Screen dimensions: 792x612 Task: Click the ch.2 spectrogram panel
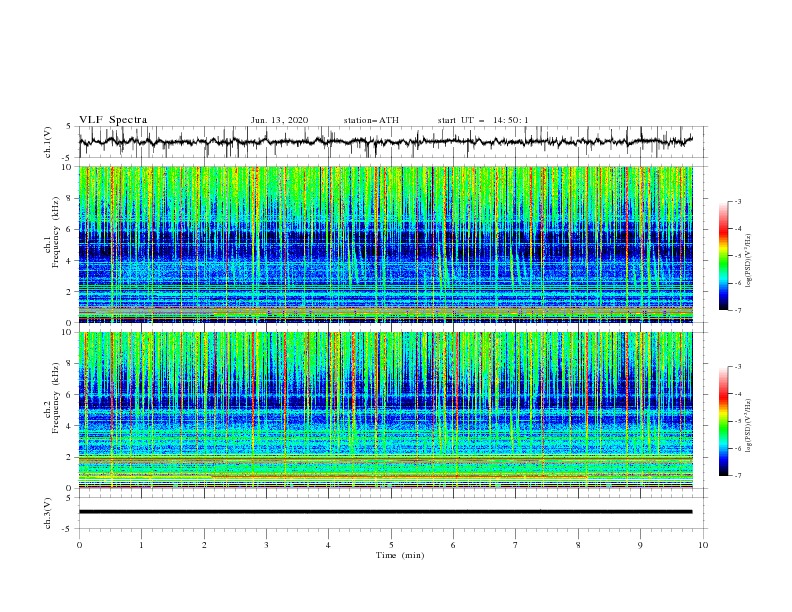pos(385,410)
